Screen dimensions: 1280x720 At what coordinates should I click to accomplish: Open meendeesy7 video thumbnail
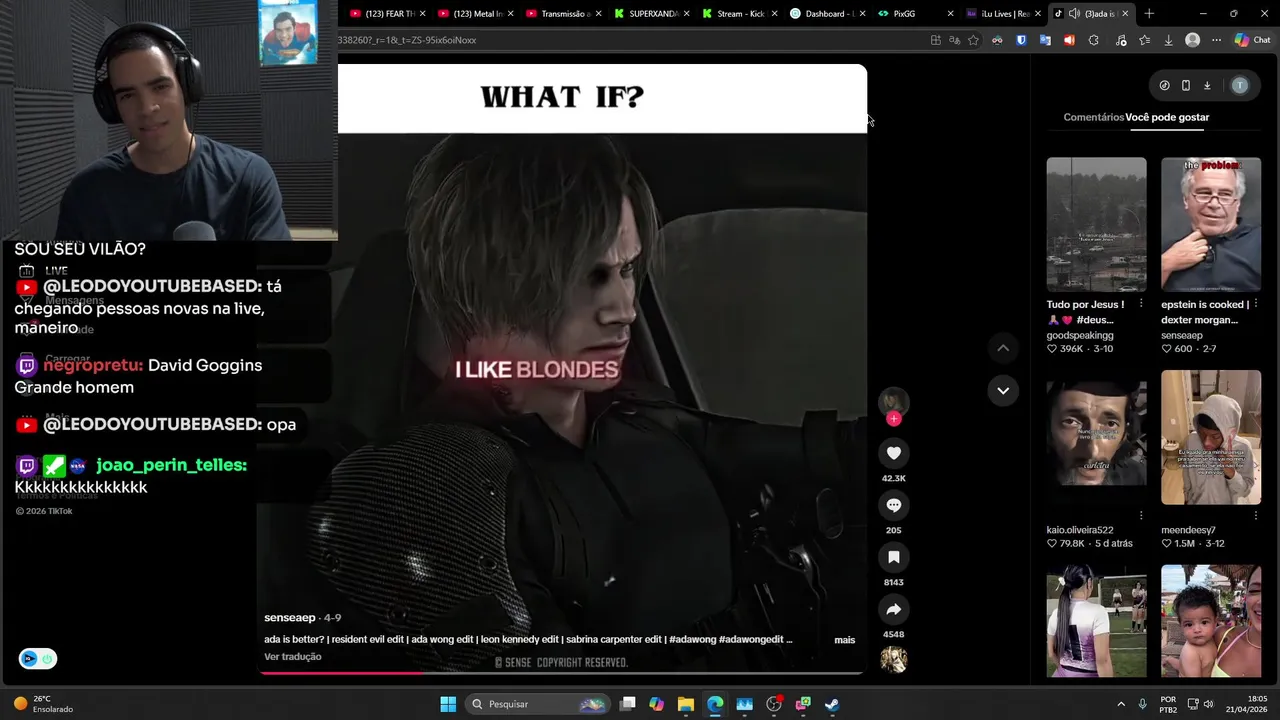coord(1211,437)
